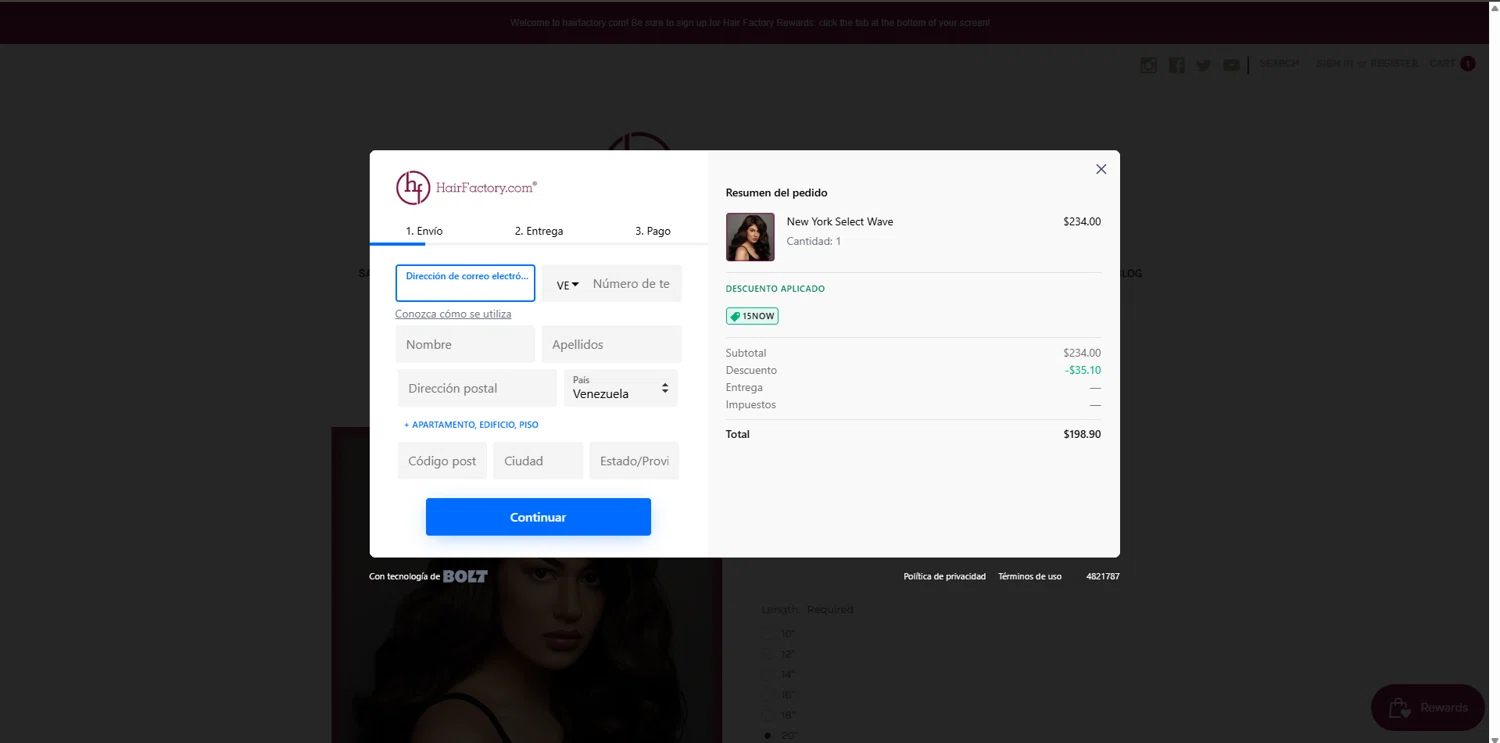This screenshot has width=1500, height=743.
Task: Click the Rewards gift bag icon
Action: [1399, 707]
